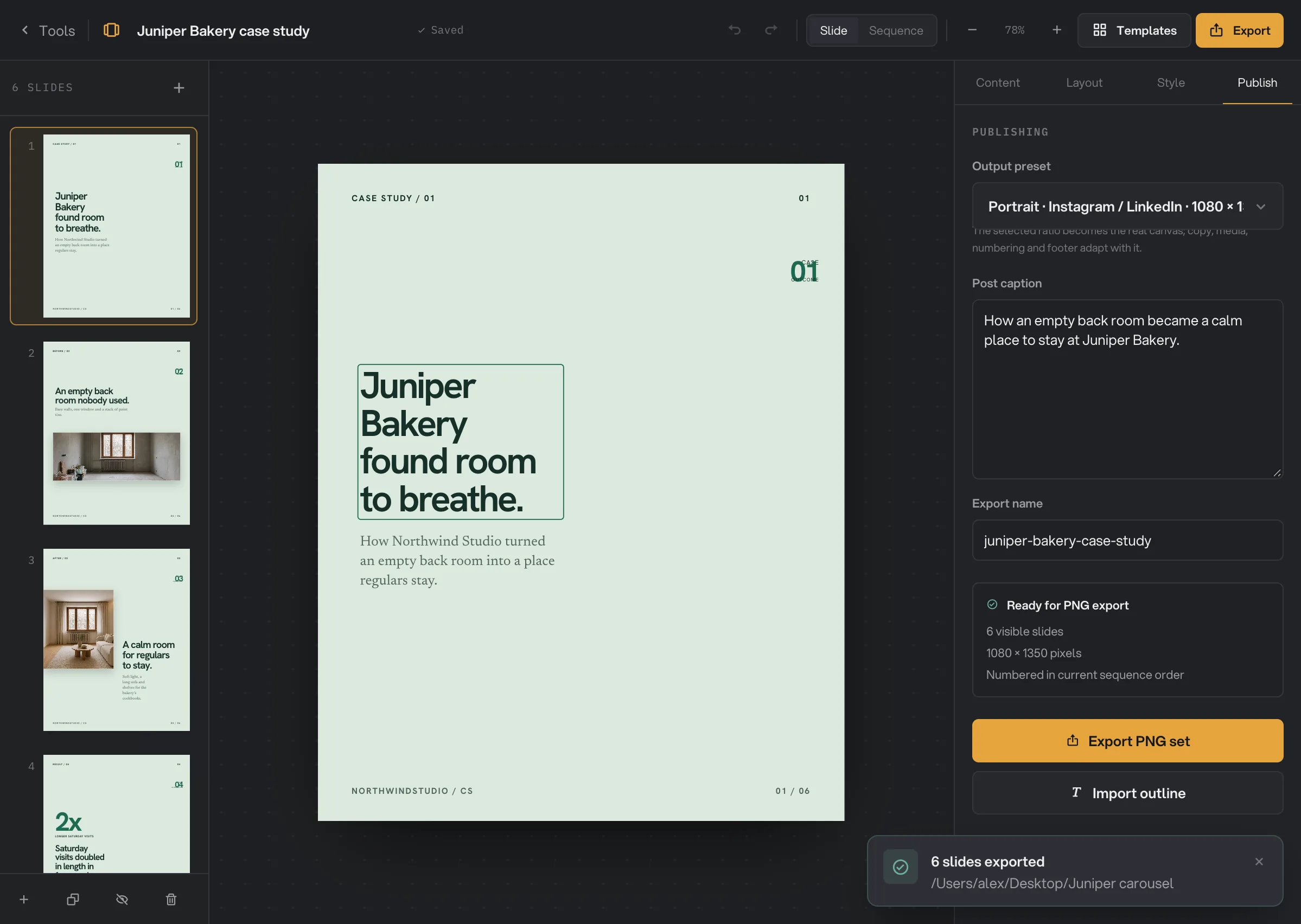Screen dimensions: 1301x924
Task: Switch to Sequence view mode
Action: [x=896, y=30]
